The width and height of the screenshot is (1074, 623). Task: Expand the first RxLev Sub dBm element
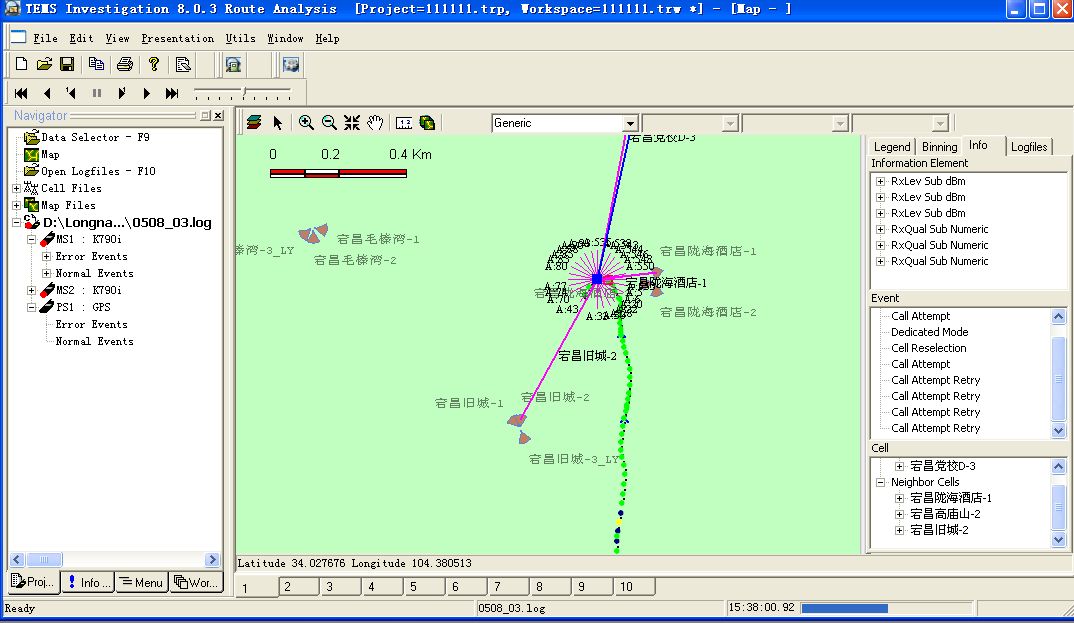(x=881, y=181)
